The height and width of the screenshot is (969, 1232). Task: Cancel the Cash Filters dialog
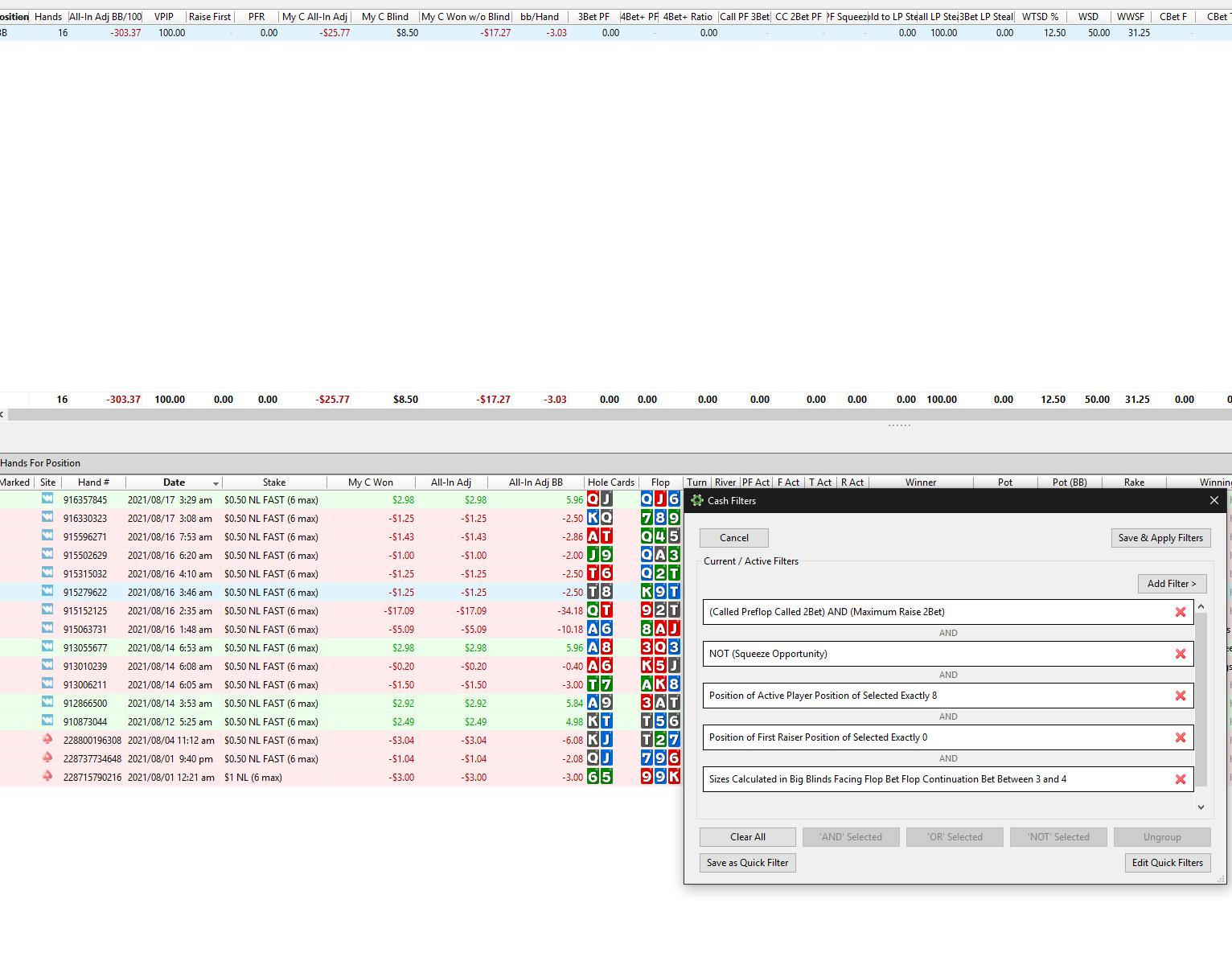pos(734,538)
